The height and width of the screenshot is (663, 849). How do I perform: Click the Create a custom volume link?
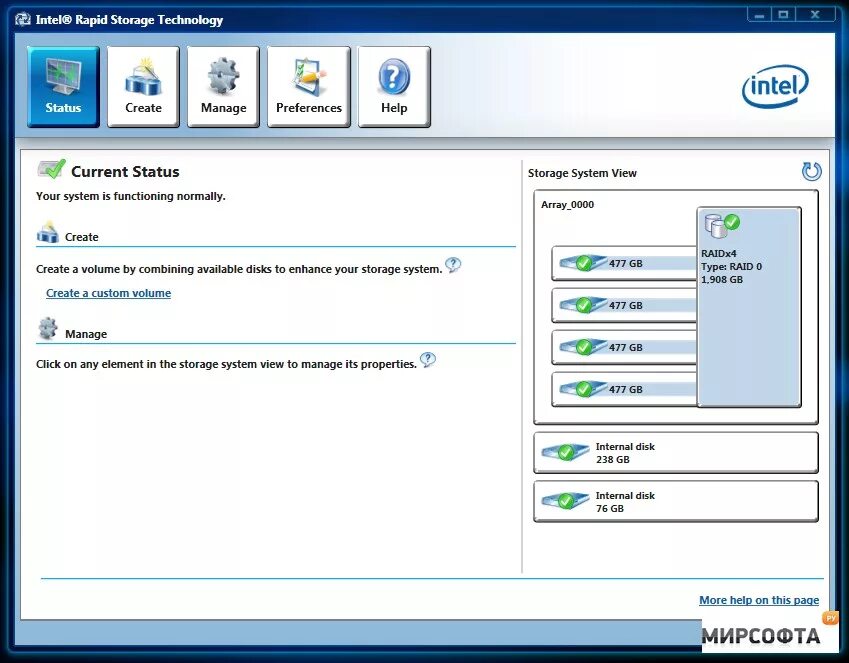point(108,293)
